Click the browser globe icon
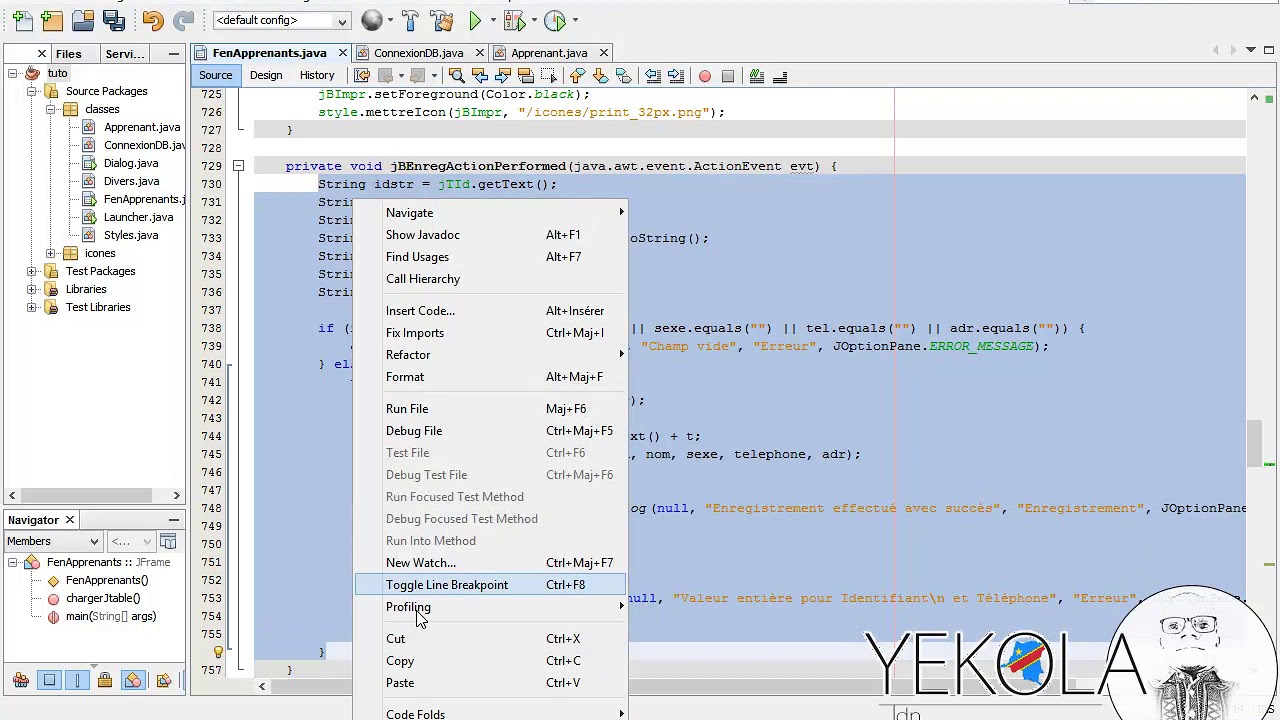This screenshot has height=720, width=1280. coord(371,20)
